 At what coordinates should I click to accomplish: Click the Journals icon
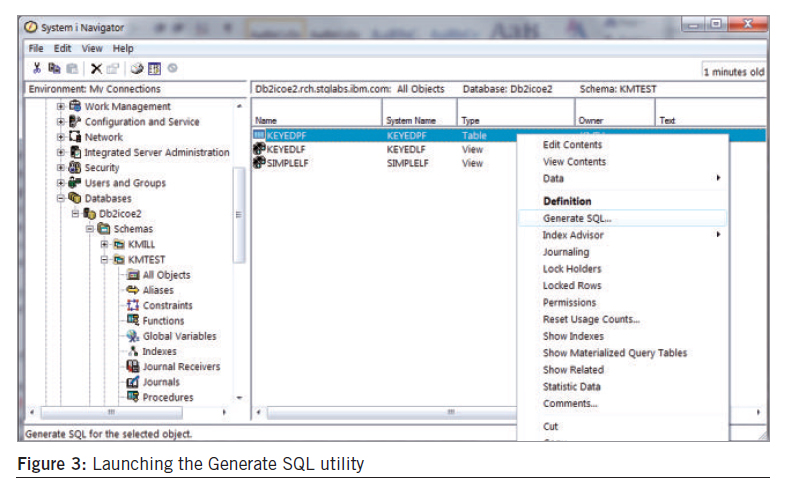133,382
